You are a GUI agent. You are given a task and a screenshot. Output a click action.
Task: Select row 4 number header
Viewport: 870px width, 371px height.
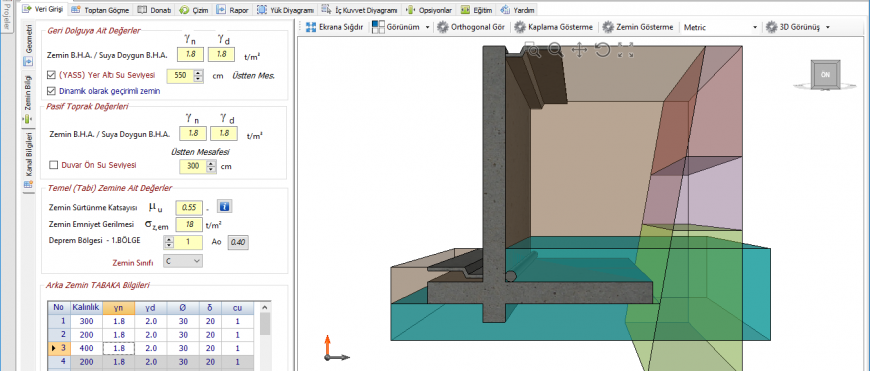(x=60, y=363)
